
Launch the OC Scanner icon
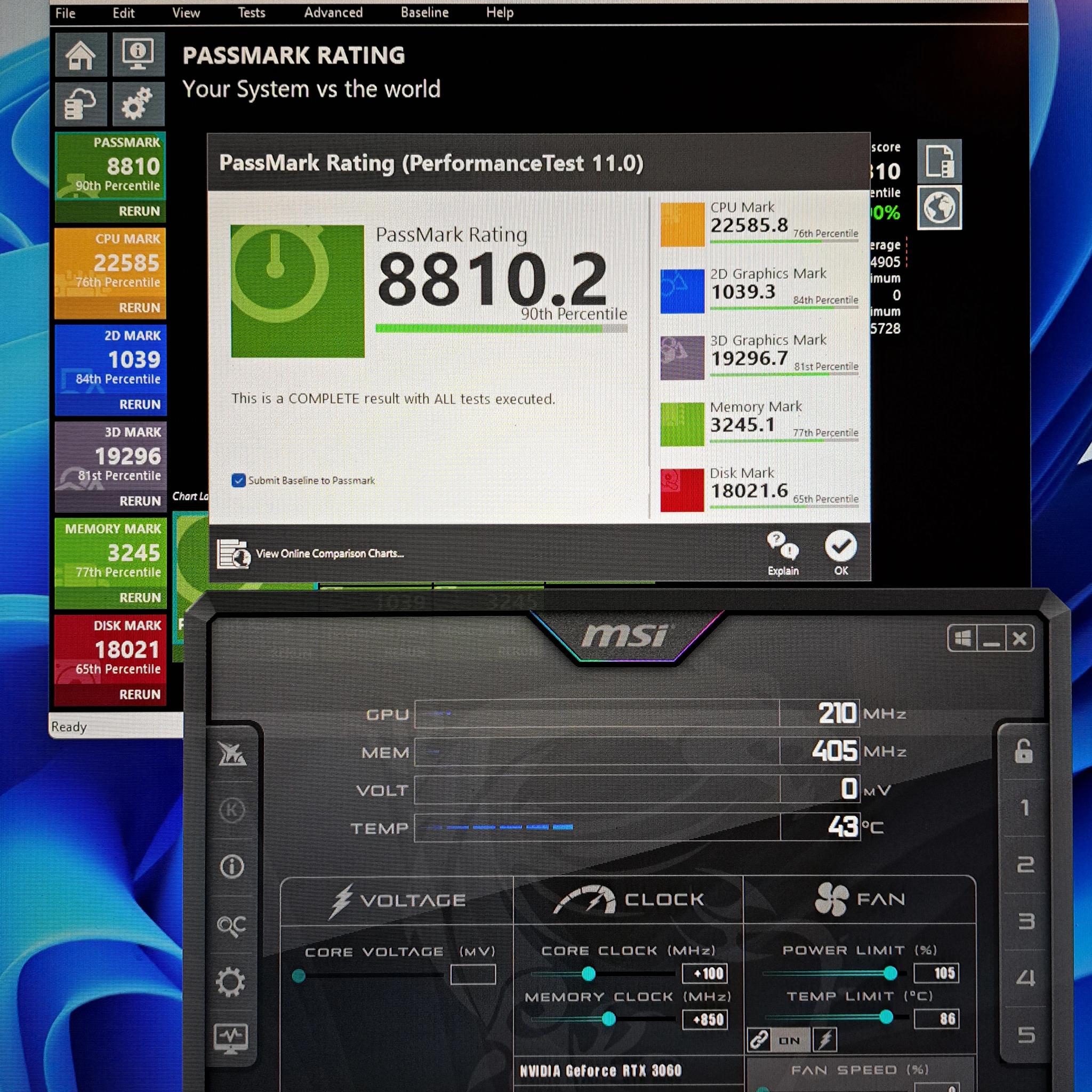tap(232, 925)
